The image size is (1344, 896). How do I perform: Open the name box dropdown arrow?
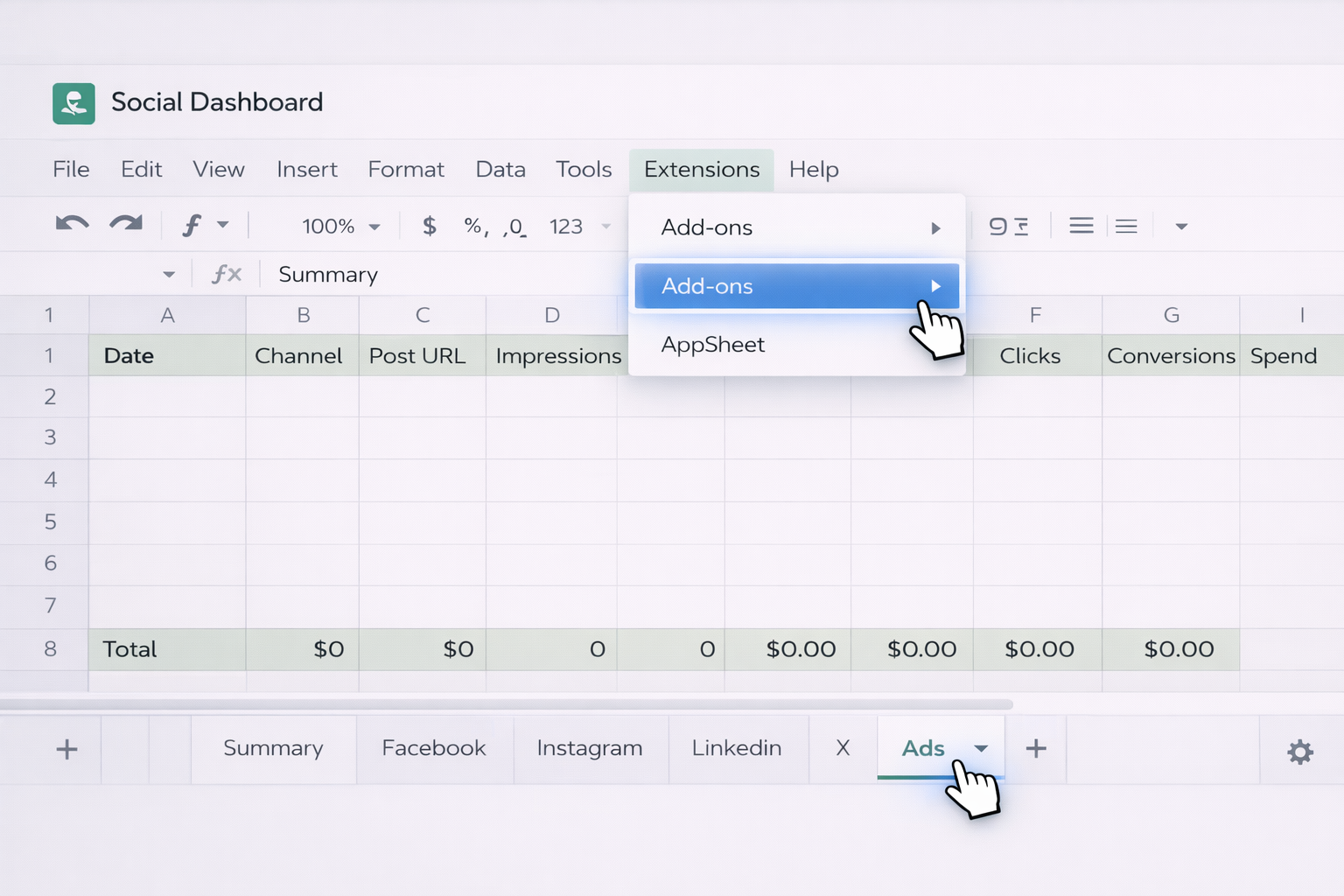(169, 275)
